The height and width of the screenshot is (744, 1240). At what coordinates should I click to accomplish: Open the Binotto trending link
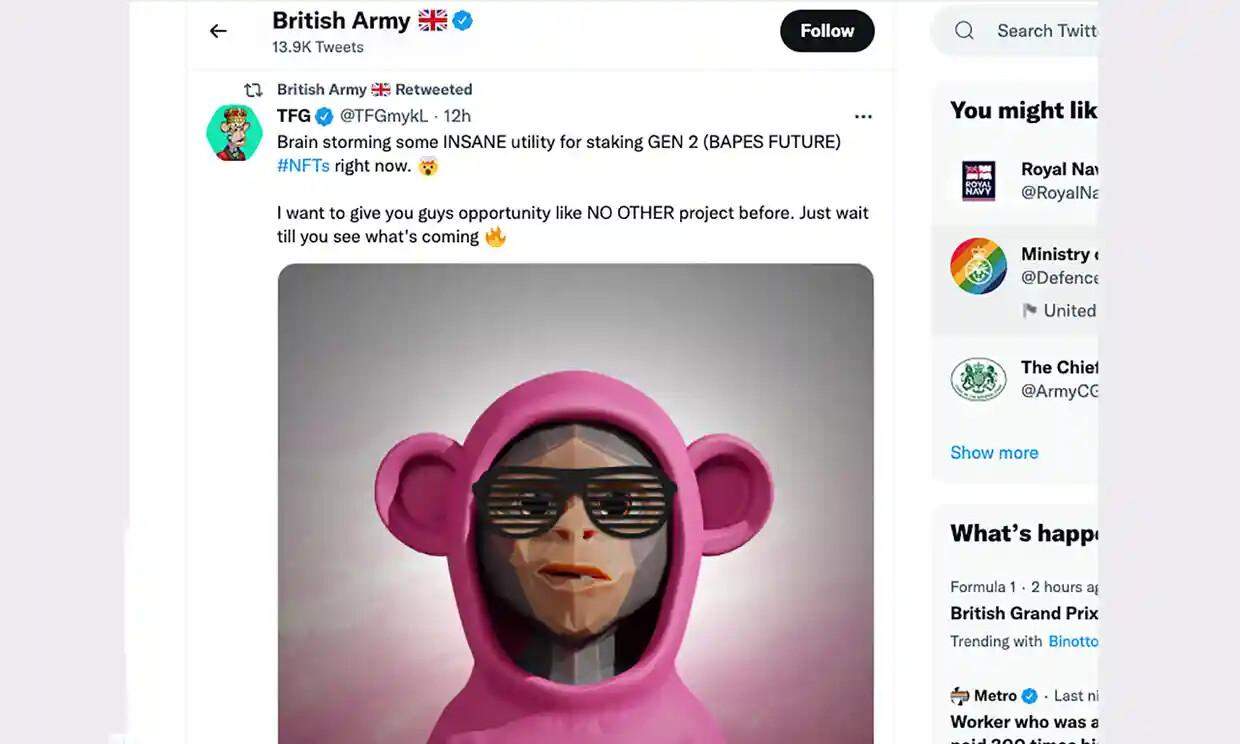(1073, 641)
